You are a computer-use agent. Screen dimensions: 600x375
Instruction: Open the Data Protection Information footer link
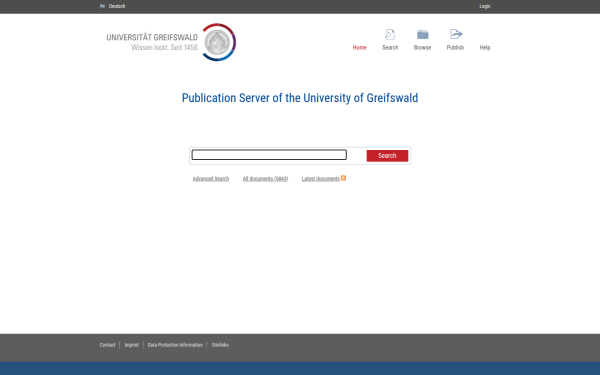point(175,345)
